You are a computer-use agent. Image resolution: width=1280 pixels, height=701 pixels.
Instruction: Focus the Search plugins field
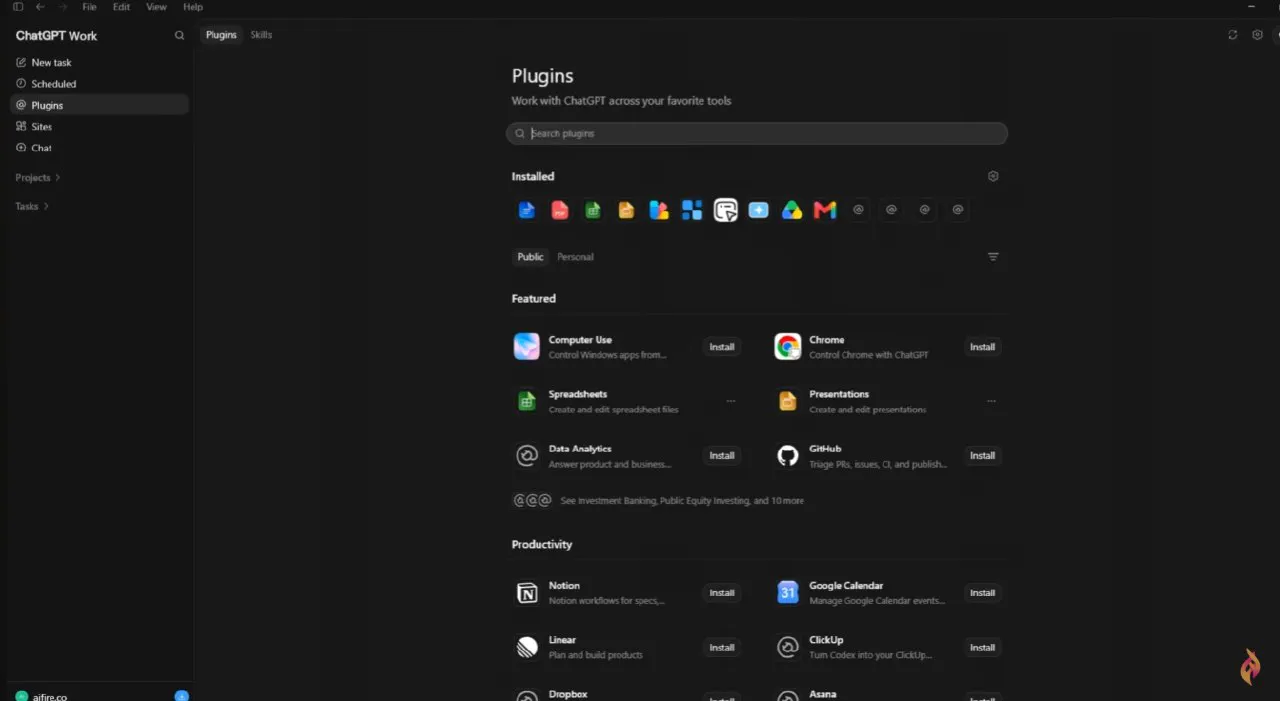pyautogui.click(x=757, y=133)
